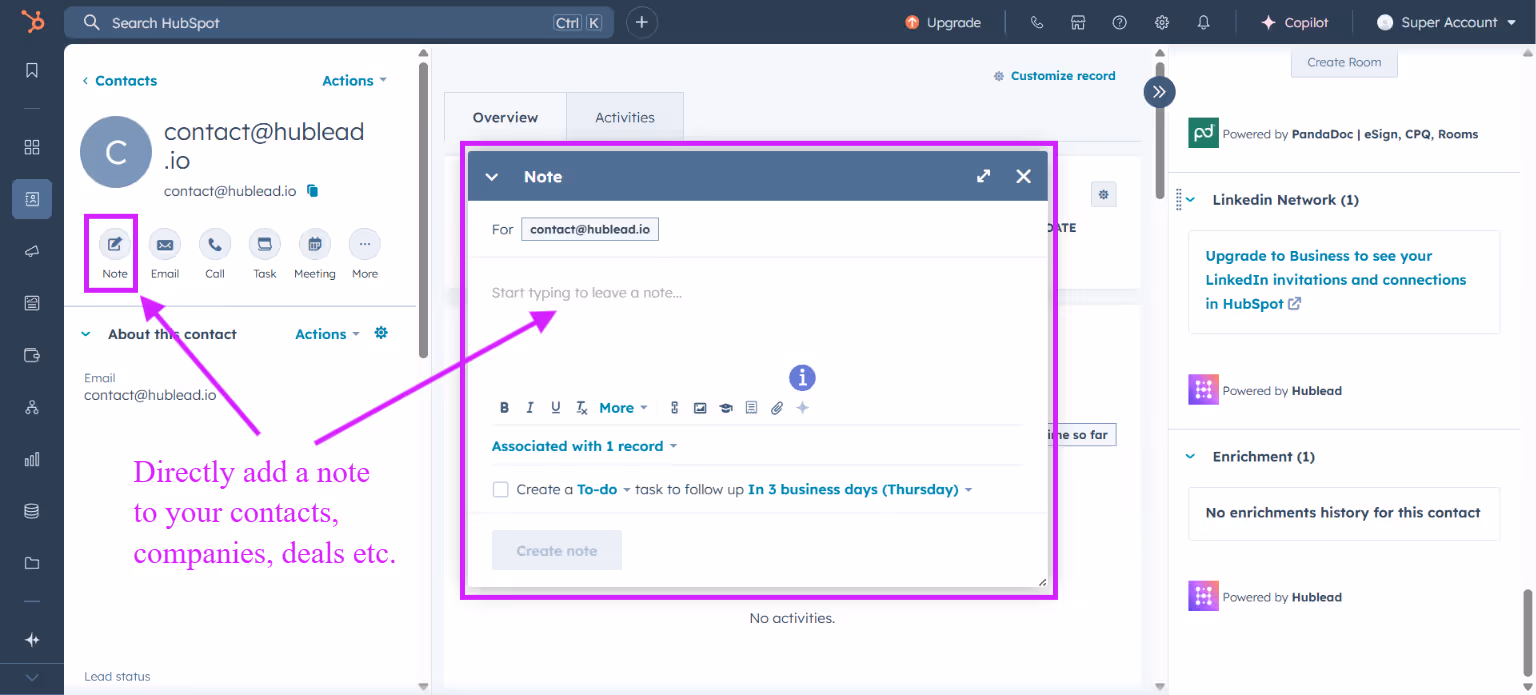Insert a knowledge base article in the note
The width and height of the screenshot is (1536, 695).
(x=726, y=407)
